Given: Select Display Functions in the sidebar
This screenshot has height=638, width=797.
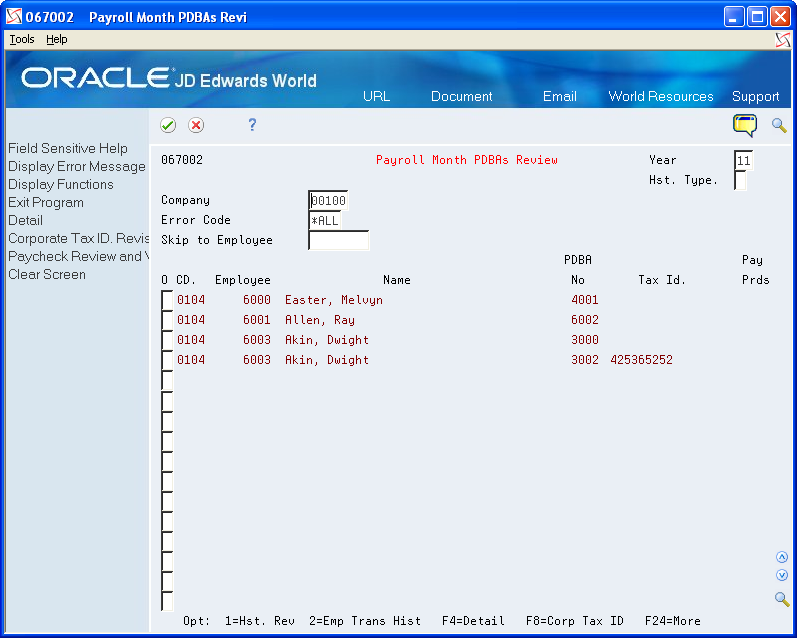Looking at the screenshot, I should [60, 185].
